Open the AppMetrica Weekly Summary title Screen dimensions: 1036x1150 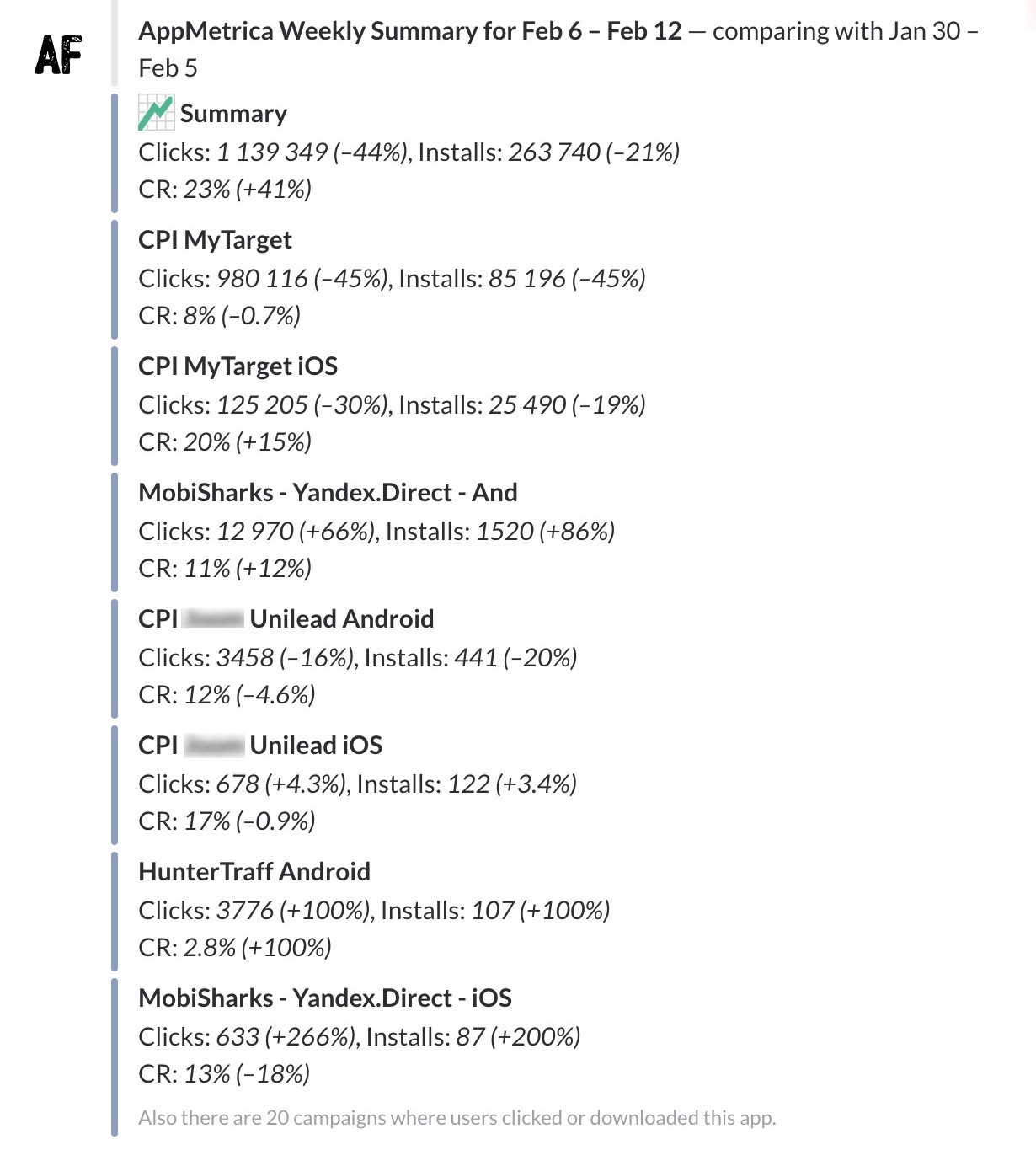click(x=409, y=31)
